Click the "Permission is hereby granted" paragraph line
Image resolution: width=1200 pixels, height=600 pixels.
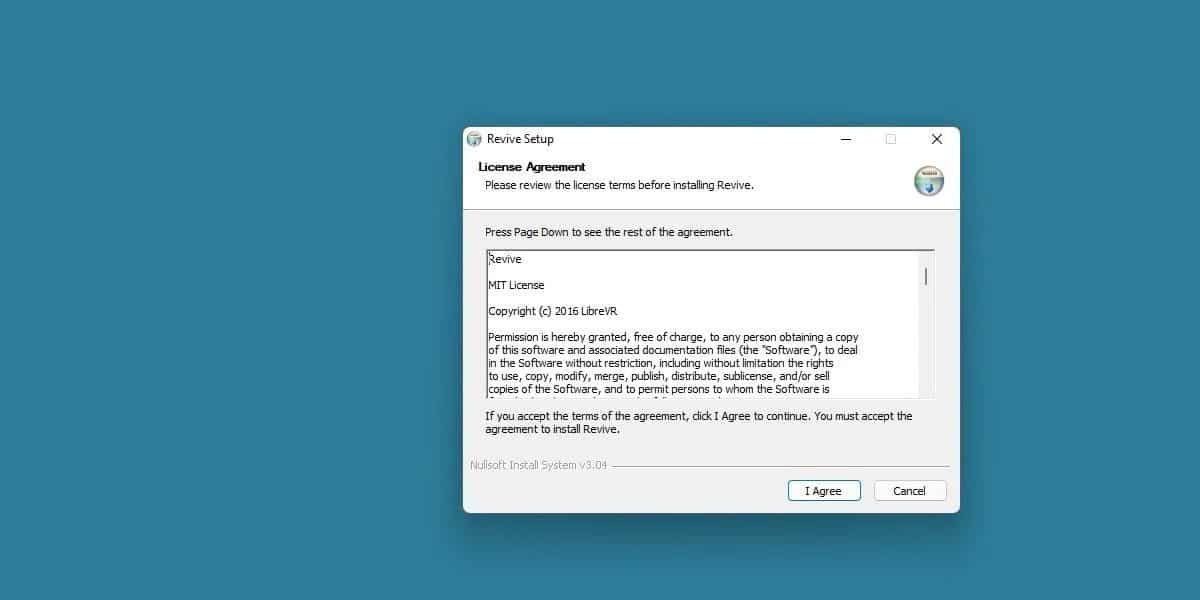pos(673,337)
